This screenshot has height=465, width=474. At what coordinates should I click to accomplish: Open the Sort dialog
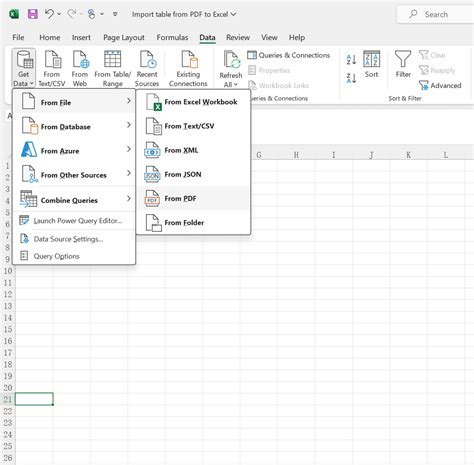click(x=371, y=65)
